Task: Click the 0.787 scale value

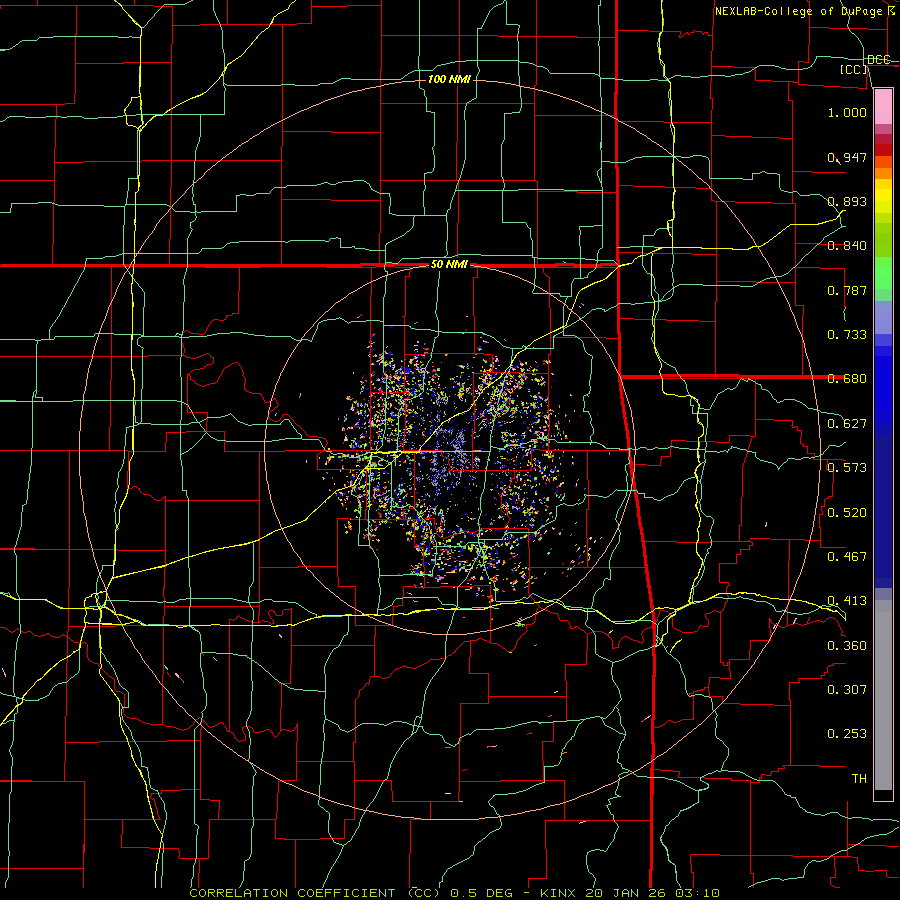Action: click(x=847, y=290)
